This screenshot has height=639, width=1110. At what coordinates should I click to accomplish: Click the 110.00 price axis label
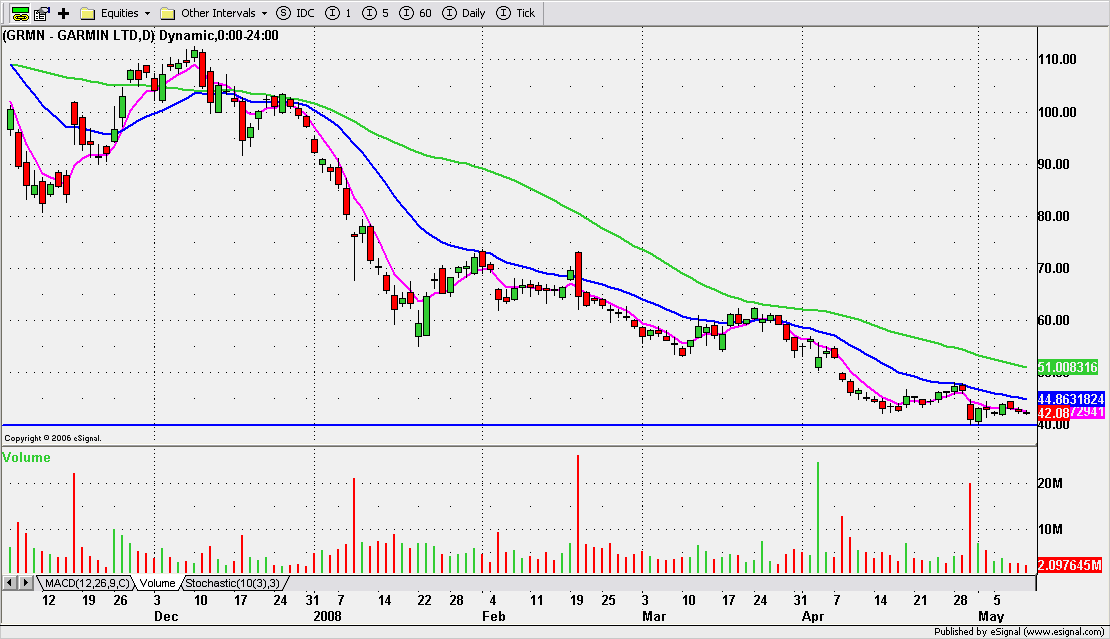tap(1058, 59)
